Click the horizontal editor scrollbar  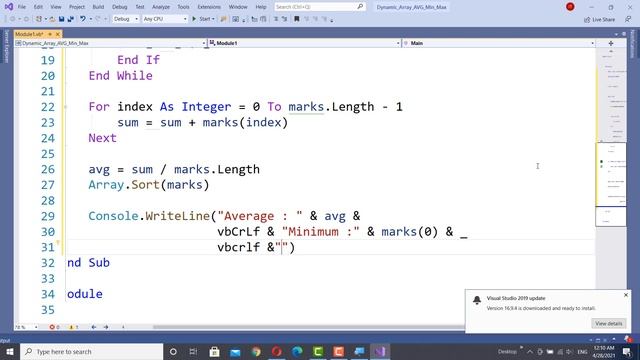coord(308,327)
